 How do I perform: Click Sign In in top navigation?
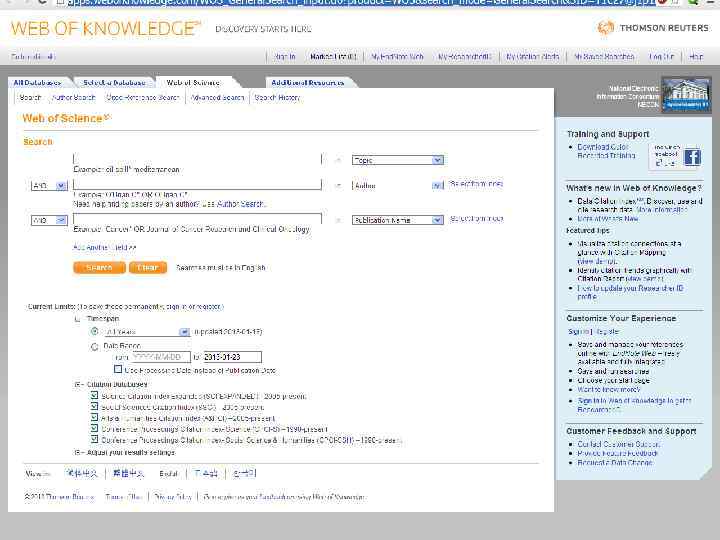[284, 56]
